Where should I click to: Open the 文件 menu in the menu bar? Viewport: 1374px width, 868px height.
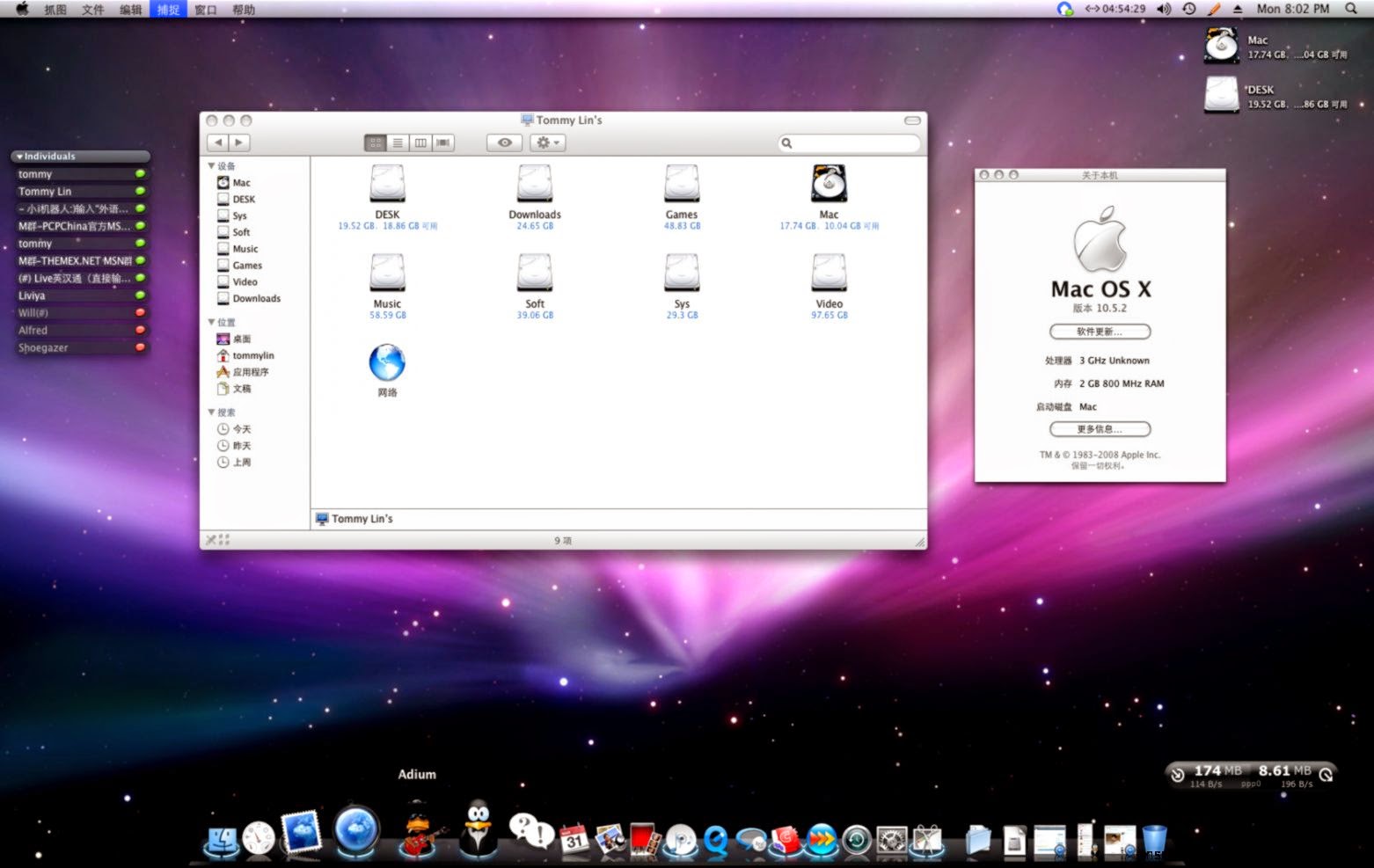click(92, 10)
